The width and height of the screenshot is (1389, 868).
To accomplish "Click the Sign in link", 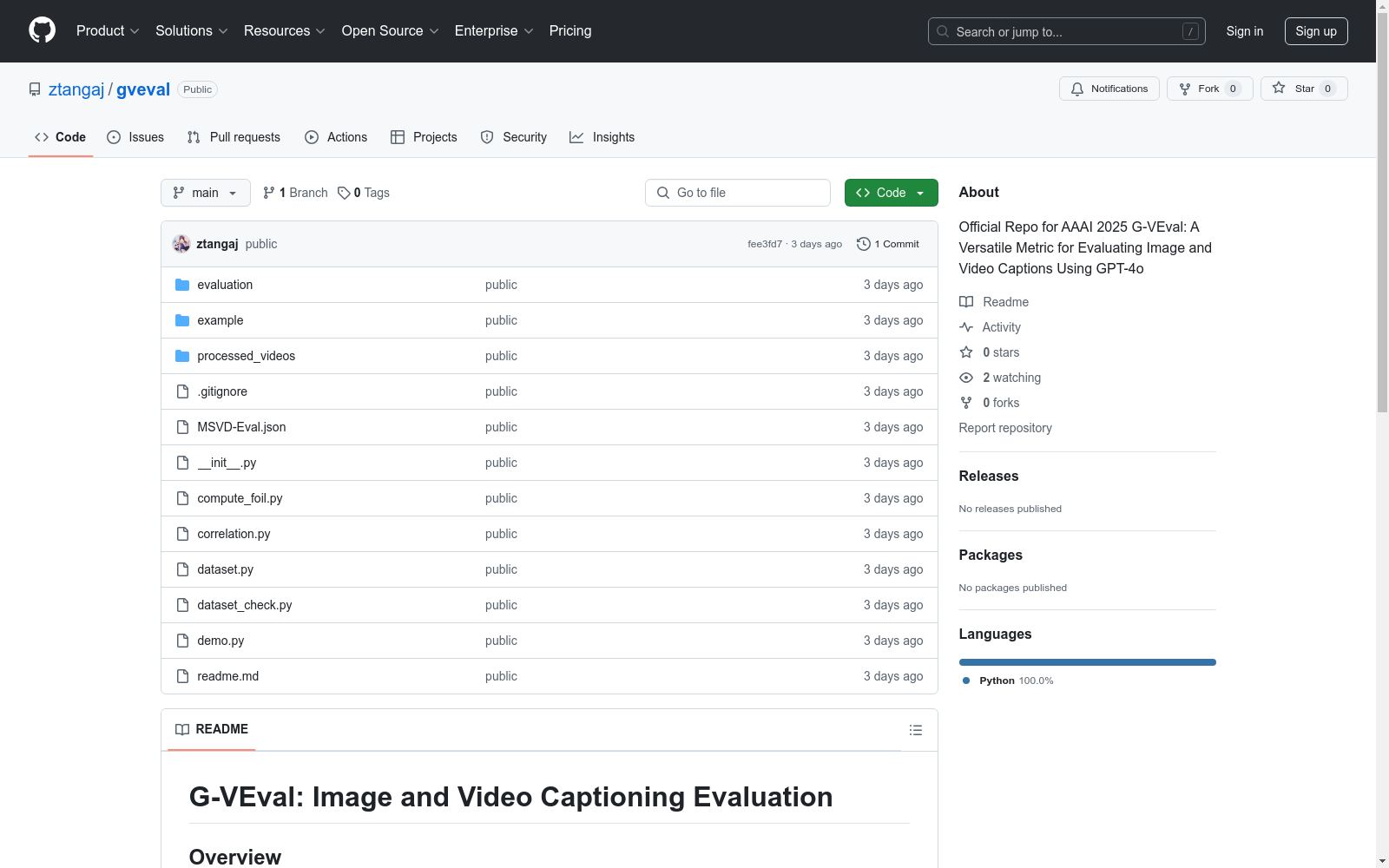I will pyautogui.click(x=1244, y=31).
